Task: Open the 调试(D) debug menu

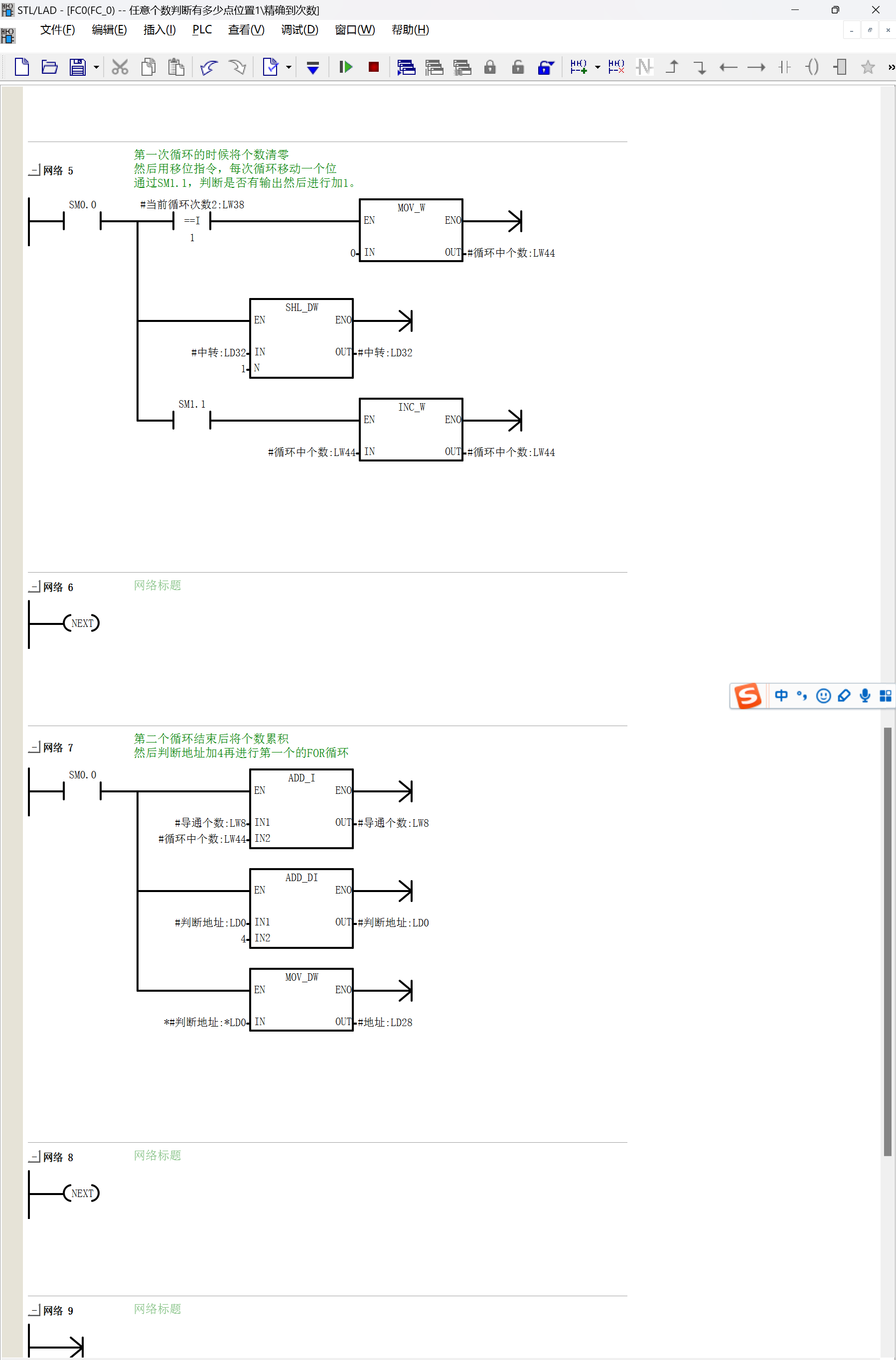Action: [x=299, y=30]
